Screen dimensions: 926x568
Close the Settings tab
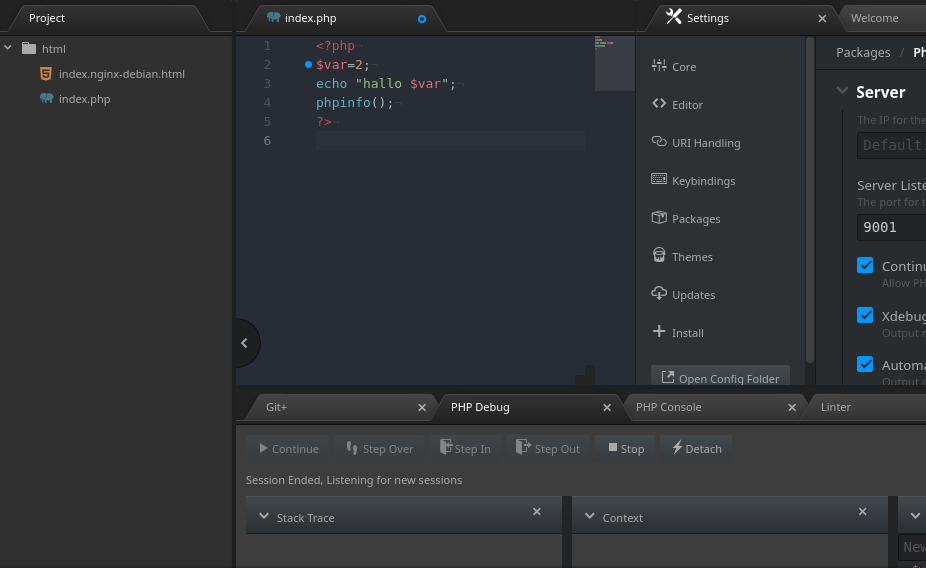822,19
